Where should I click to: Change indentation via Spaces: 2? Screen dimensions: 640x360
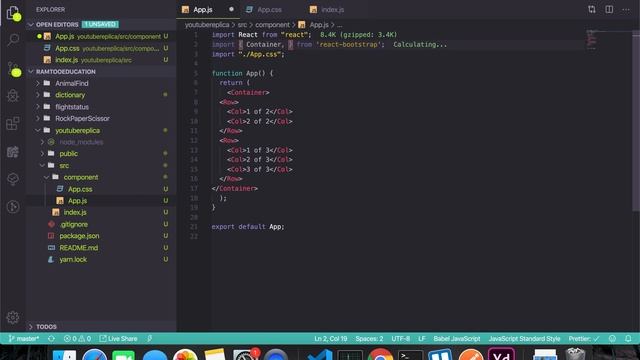tap(369, 338)
